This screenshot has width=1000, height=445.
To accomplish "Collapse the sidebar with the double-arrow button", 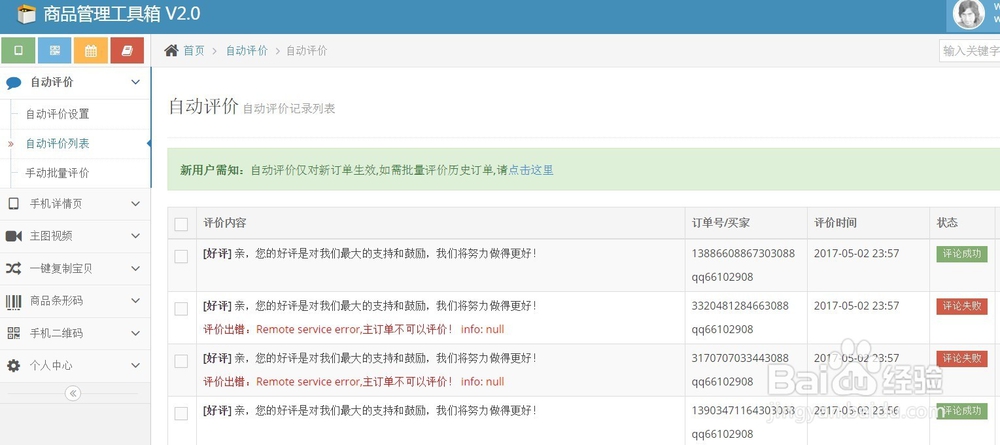I will click(73, 393).
